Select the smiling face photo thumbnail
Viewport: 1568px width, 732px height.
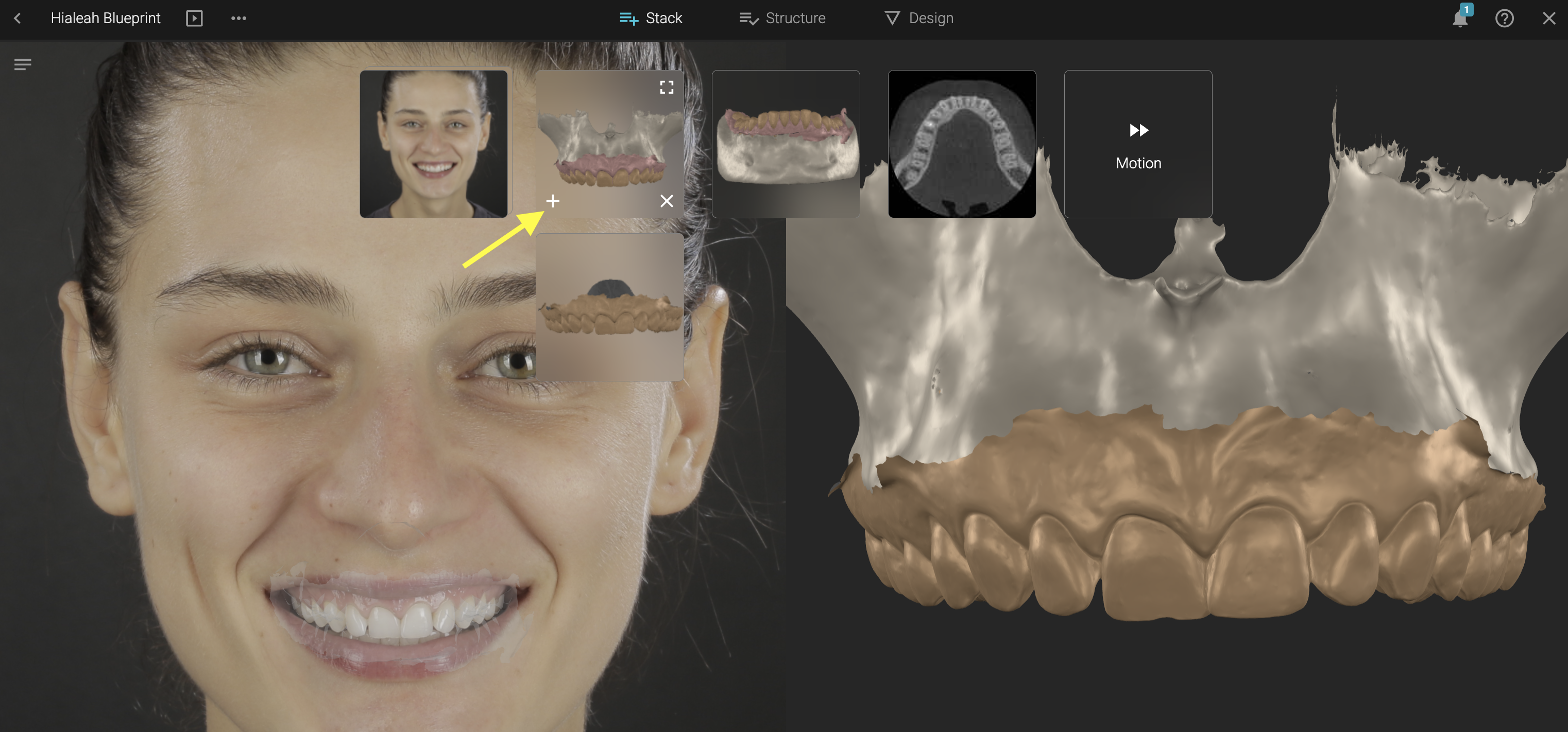pyautogui.click(x=433, y=144)
